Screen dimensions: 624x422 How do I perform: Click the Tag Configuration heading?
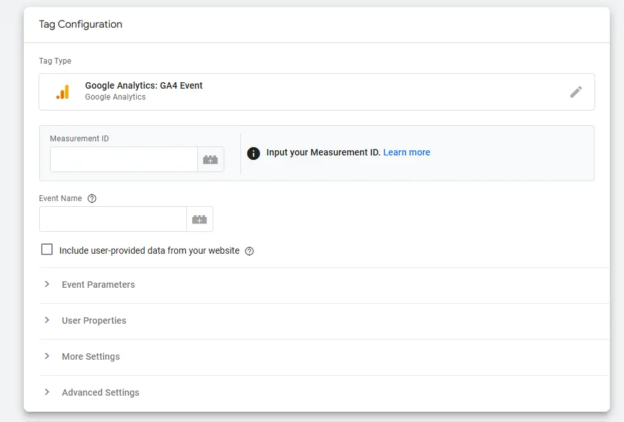(80, 24)
